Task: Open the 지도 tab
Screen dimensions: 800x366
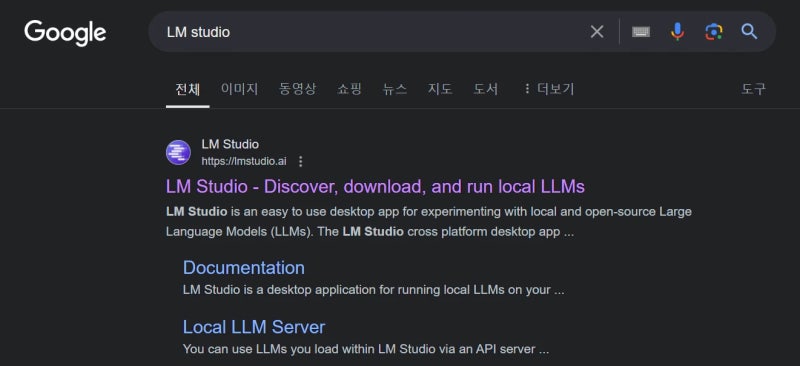Action: [x=440, y=89]
